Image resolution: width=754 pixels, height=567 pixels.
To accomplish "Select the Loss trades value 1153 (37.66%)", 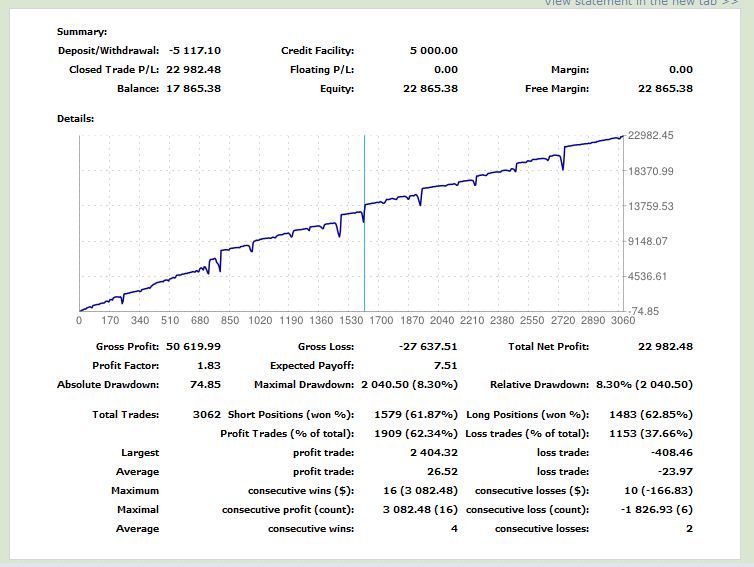I will [651, 434].
